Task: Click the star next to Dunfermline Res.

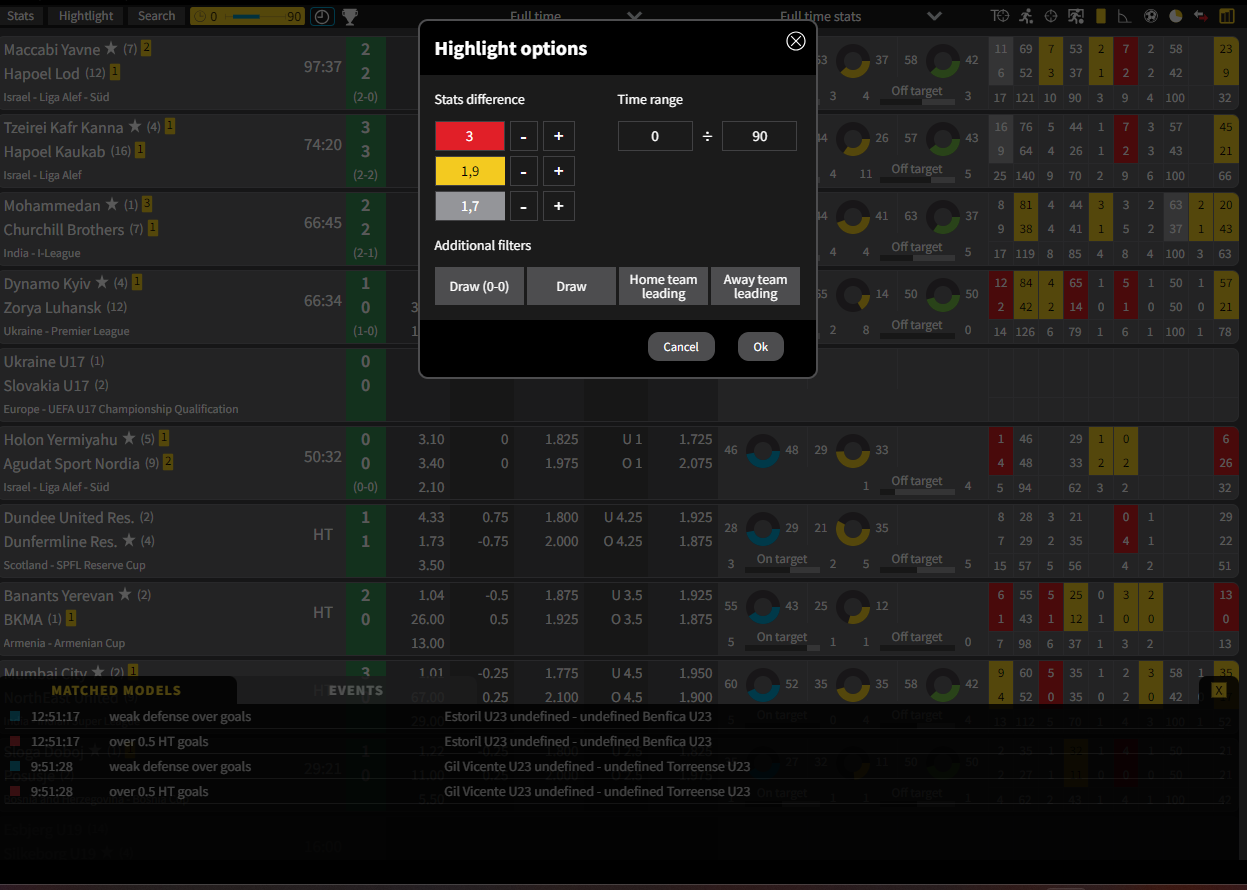Action: click(x=129, y=541)
